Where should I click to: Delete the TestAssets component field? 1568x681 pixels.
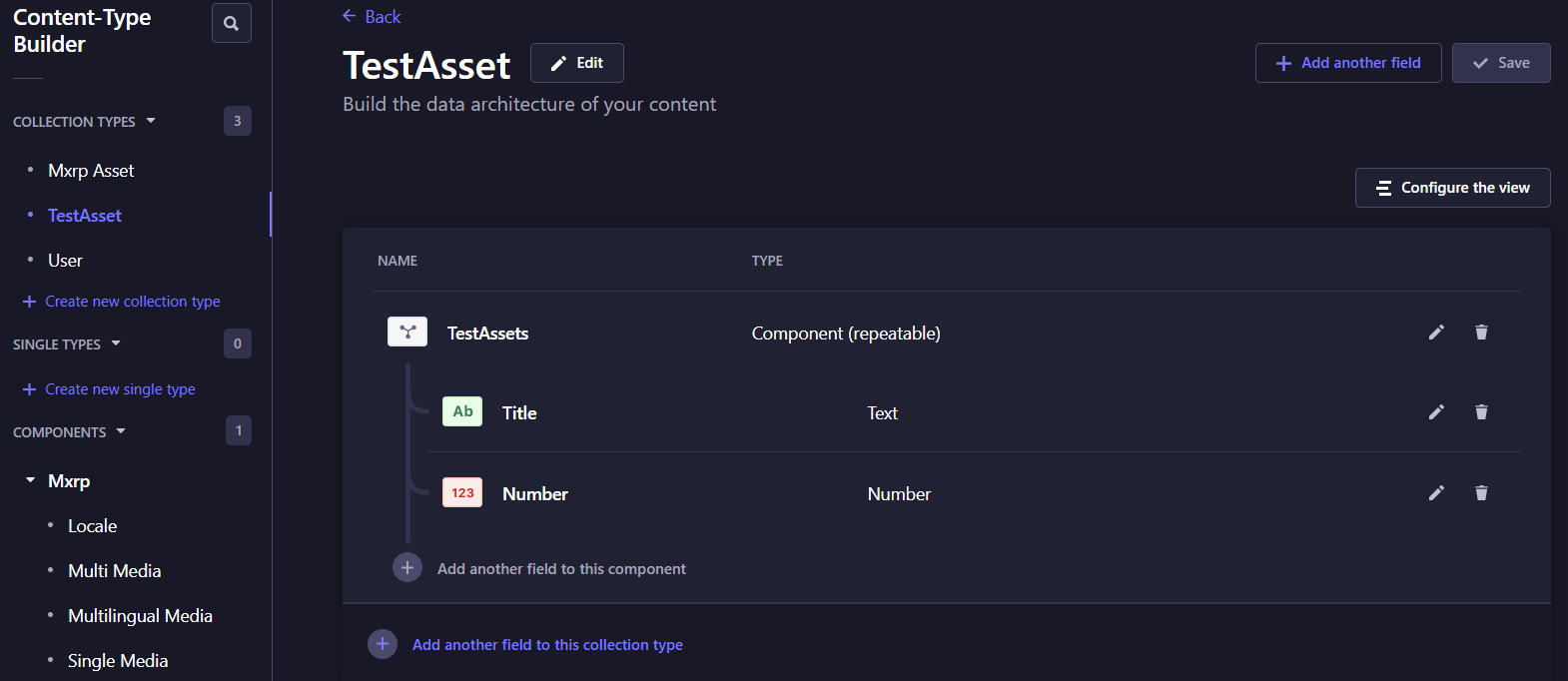[x=1481, y=333]
